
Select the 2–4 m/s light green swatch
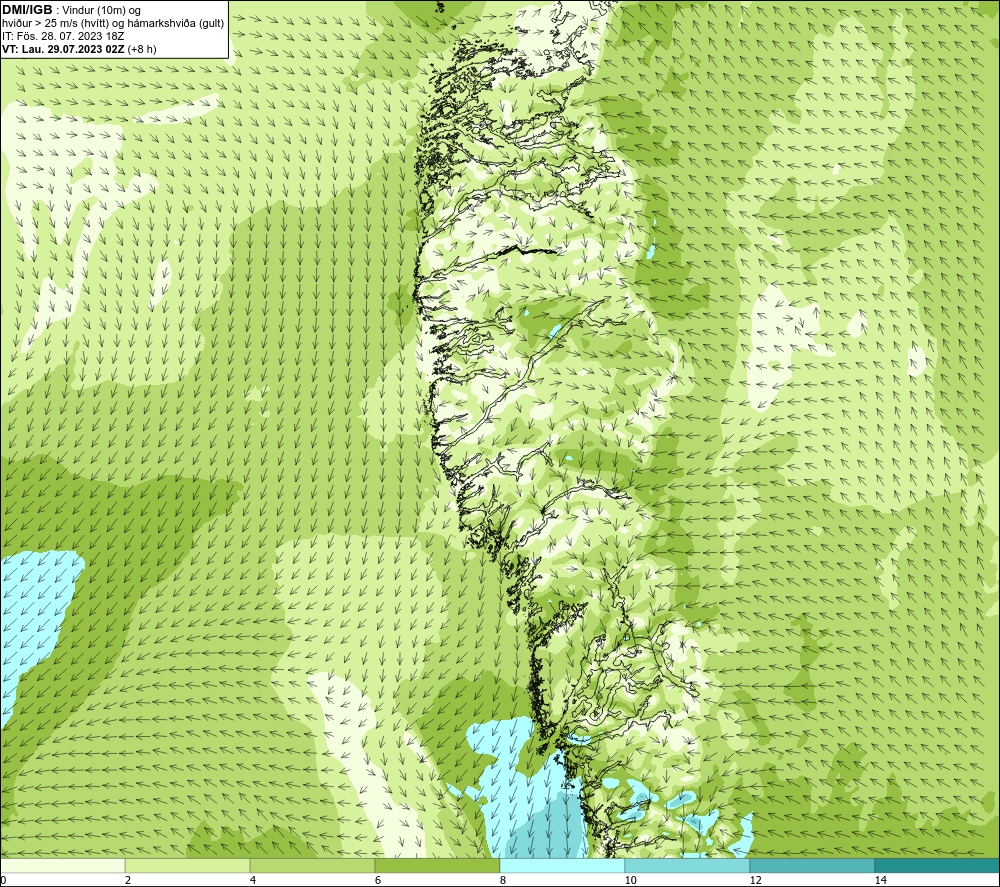(x=188, y=865)
